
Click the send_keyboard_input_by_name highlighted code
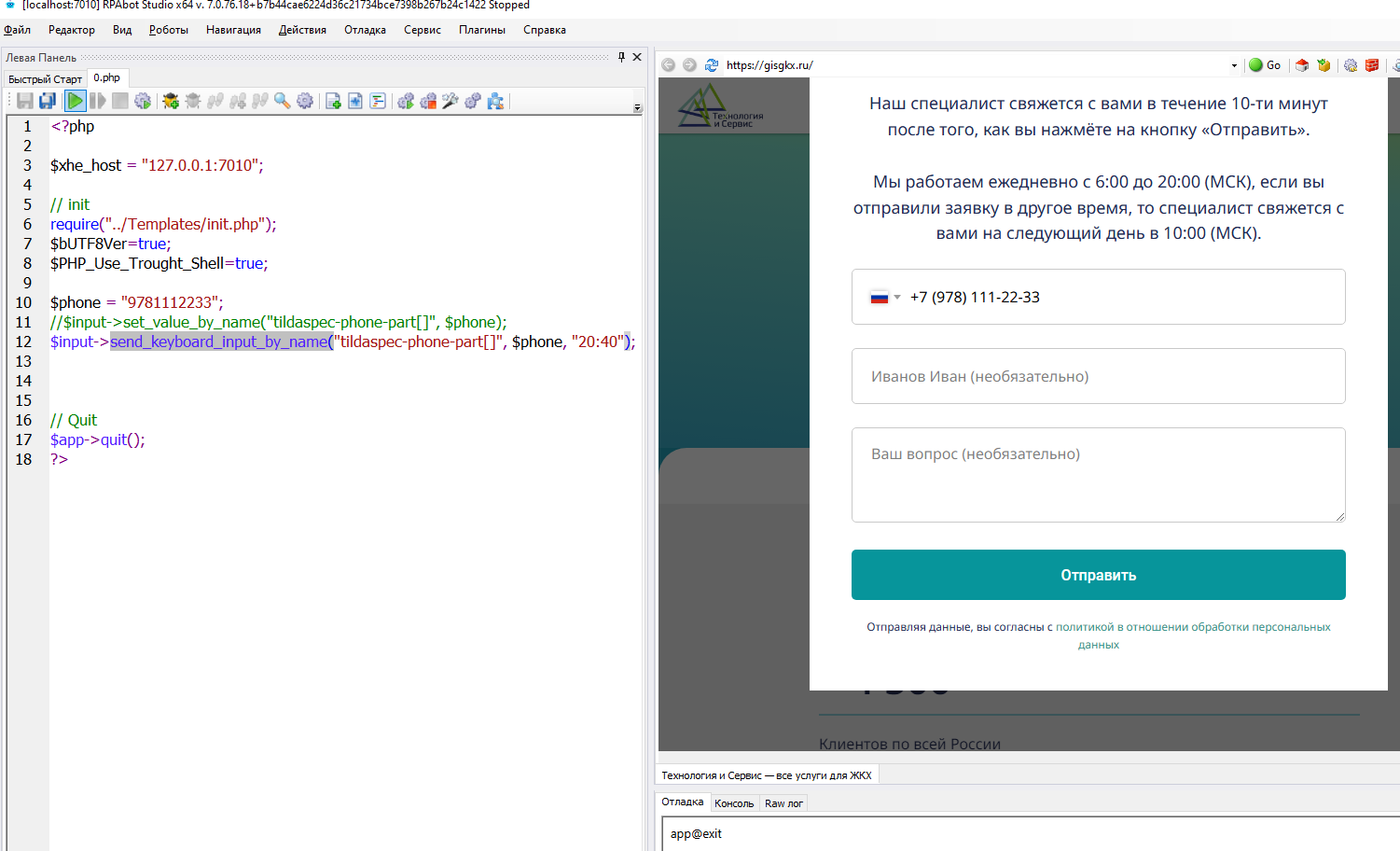(x=220, y=342)
